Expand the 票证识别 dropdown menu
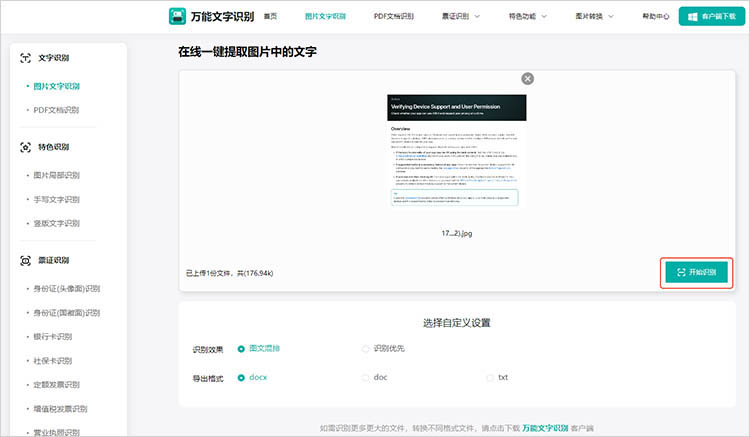Viewport: 750px width, 437px height. 461,16
